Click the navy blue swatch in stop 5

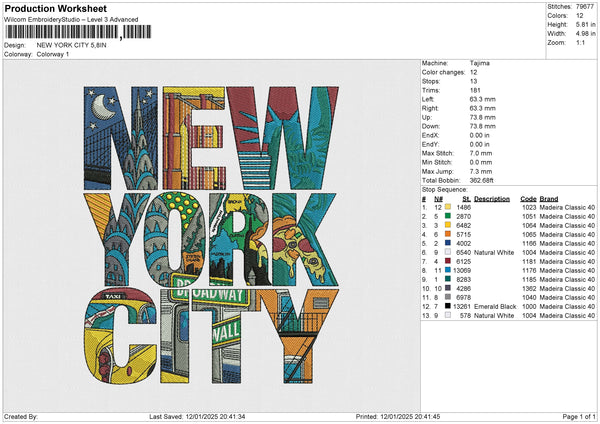(447, 243)
